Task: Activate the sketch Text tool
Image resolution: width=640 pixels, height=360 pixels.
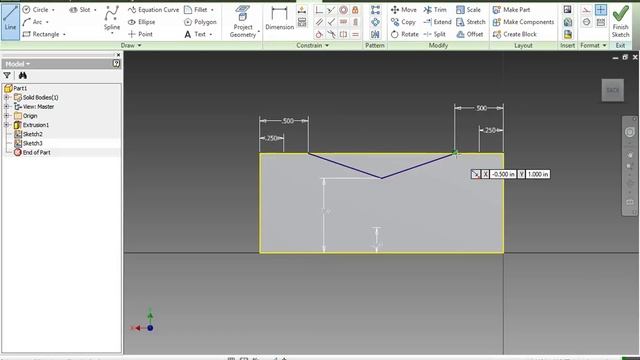Action: tap(195, 34)
